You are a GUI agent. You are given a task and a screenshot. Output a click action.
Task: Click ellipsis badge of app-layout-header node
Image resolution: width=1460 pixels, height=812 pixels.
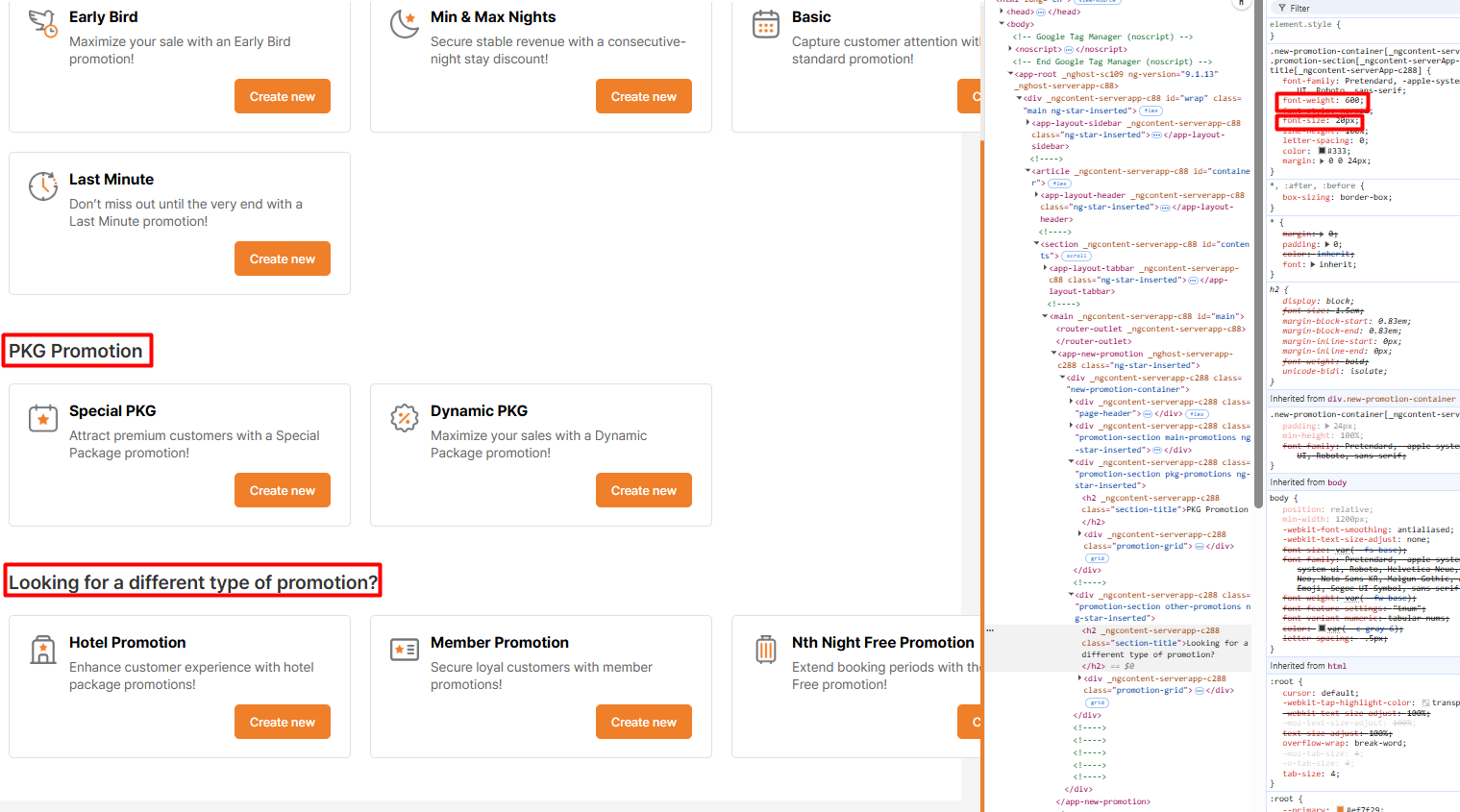[x=1165, y=208]
